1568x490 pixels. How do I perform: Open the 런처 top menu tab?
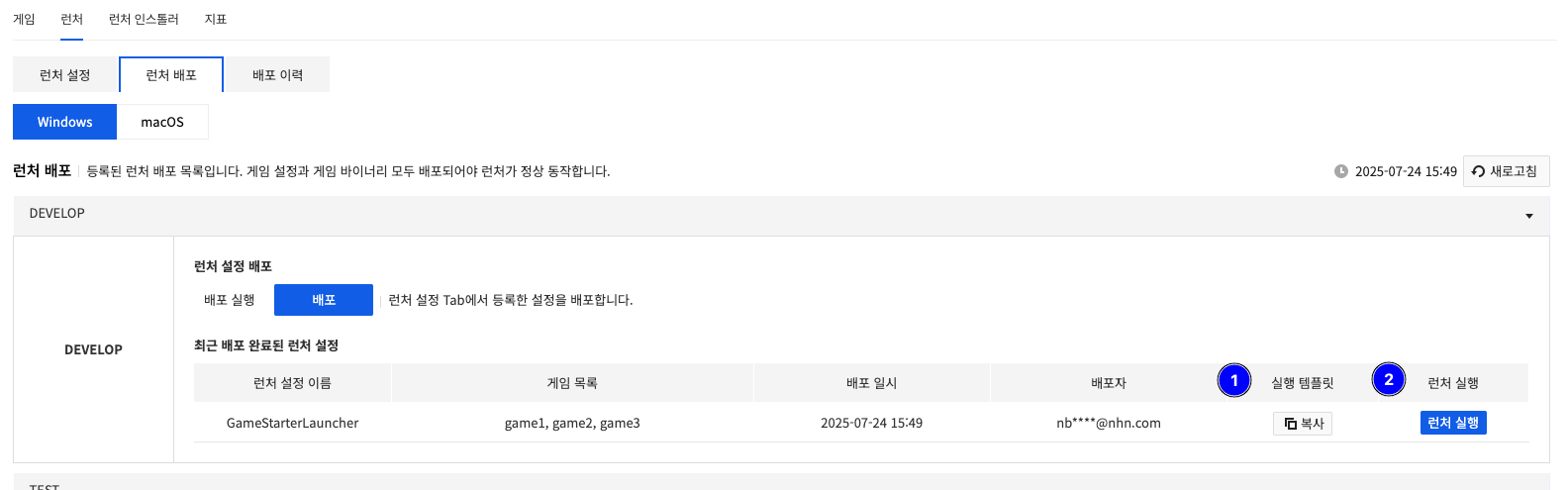click(71, 19)
